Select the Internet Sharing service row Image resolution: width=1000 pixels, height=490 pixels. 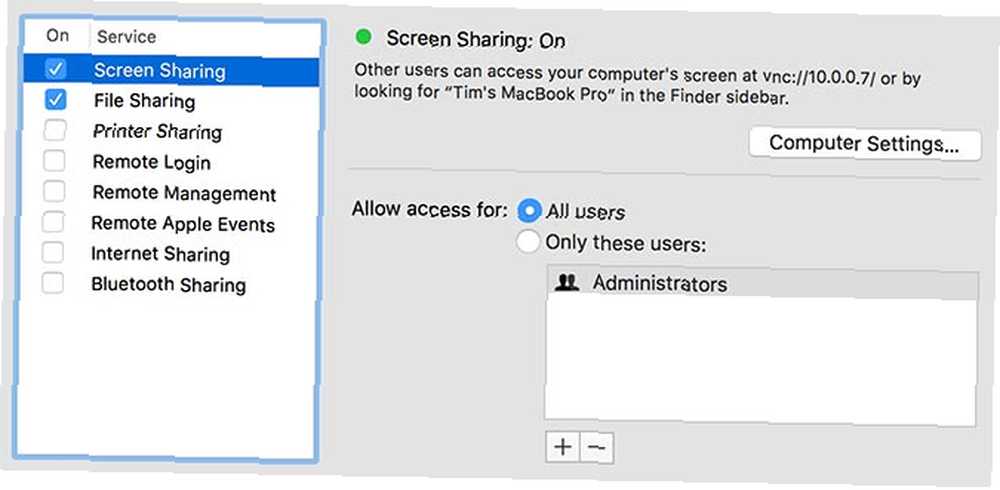point(171,253)
